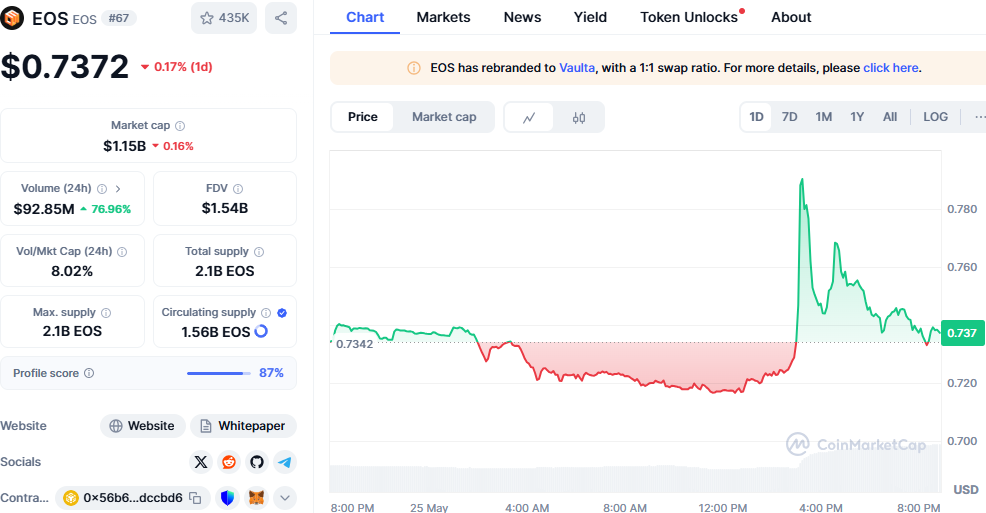The width and height of the screenshot is (986, 513).
Task: Click the 0.7342 opening price label
Action: click(354, 344)
